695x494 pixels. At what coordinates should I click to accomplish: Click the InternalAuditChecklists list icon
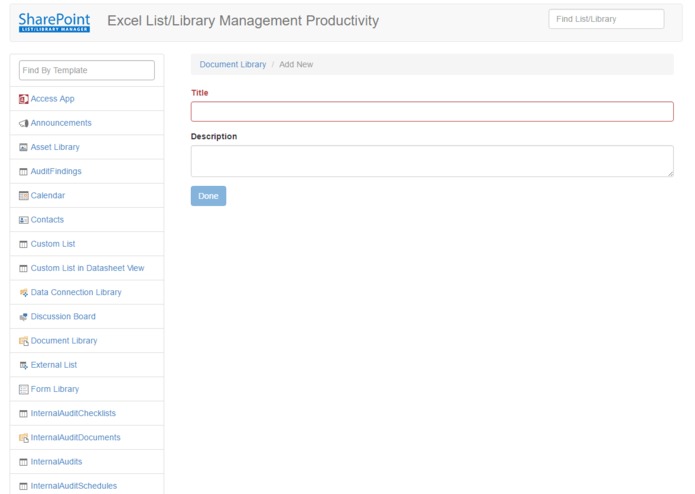pos(23,413)
